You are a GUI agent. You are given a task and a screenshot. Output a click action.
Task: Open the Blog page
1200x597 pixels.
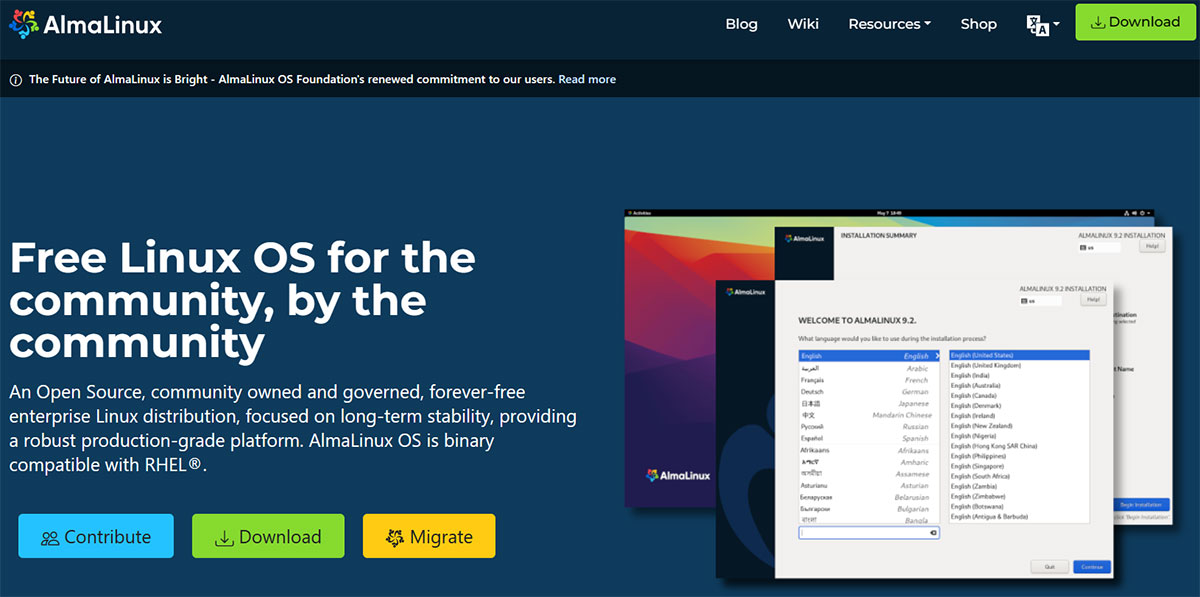pyautogui.click(x=741, y=24)
